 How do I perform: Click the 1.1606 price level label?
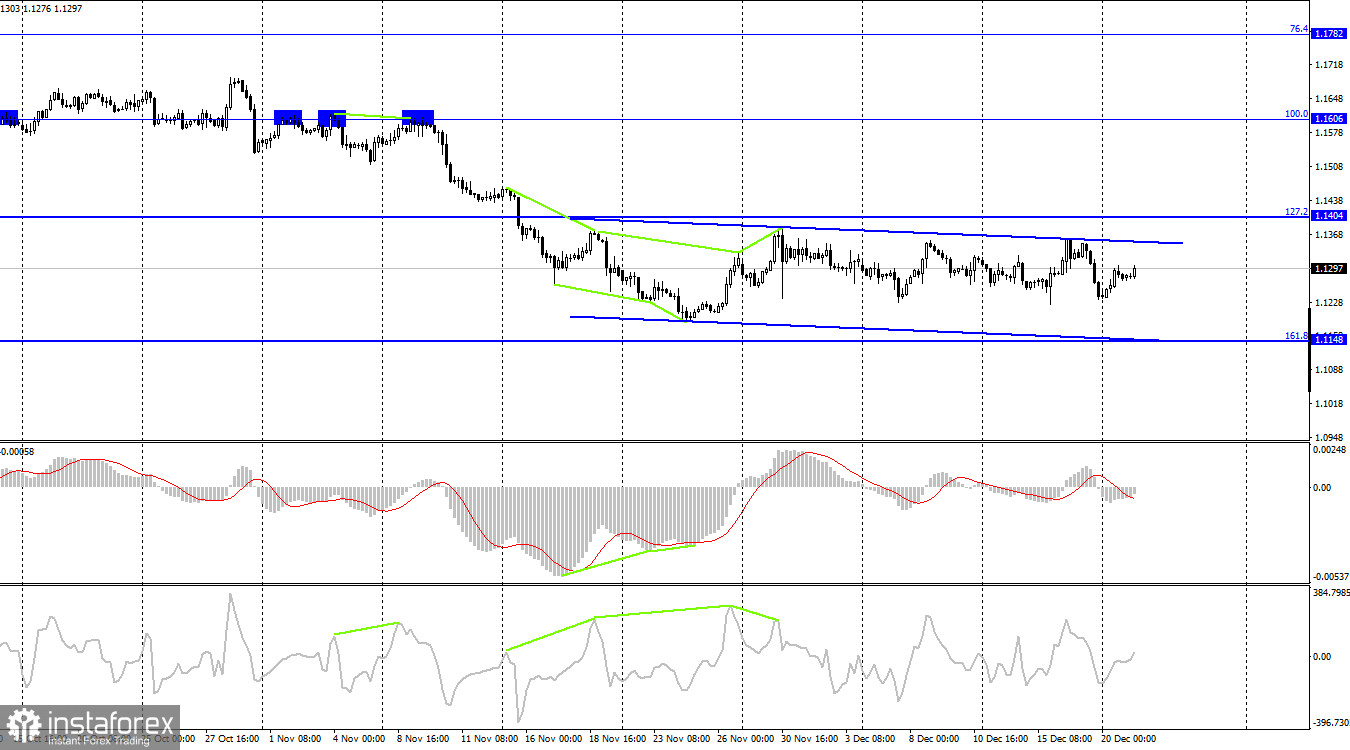(x=1329, y=118)
